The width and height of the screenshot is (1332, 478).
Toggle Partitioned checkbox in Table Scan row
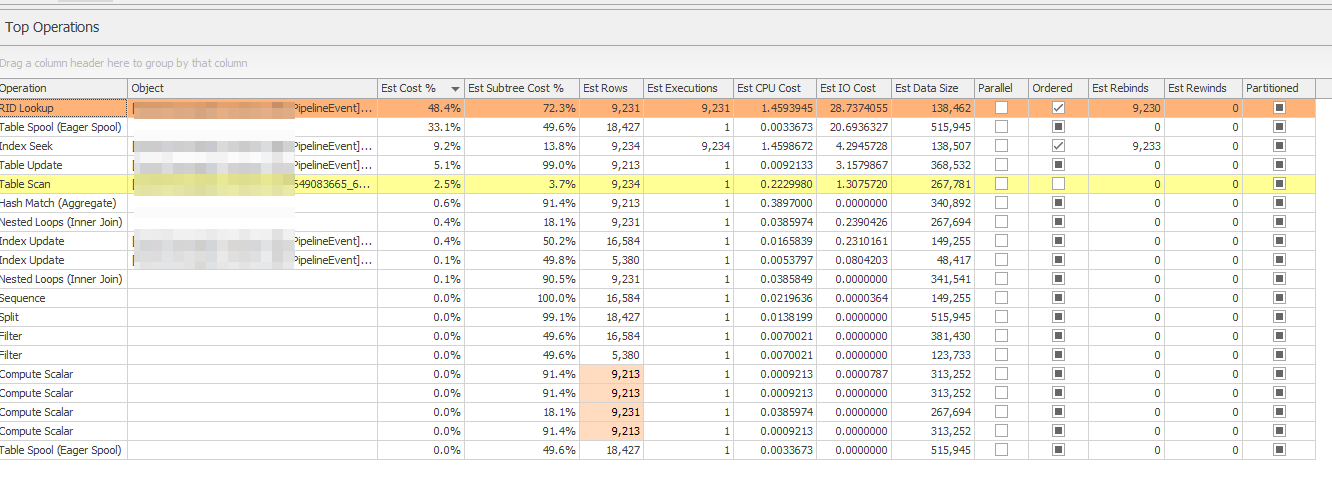coord(1279,184)
